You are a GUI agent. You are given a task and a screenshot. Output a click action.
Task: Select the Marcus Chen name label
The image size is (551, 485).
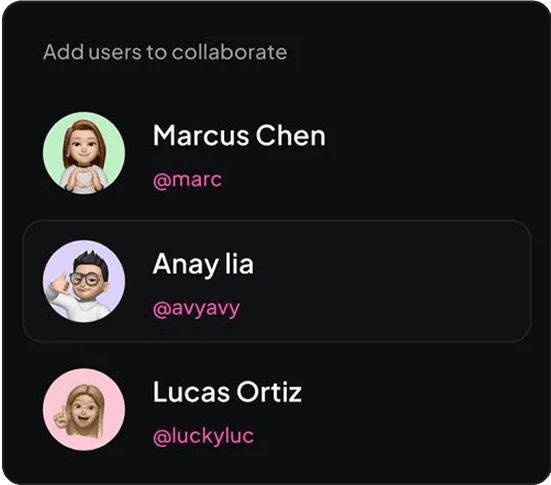click(x=239, y=136)
